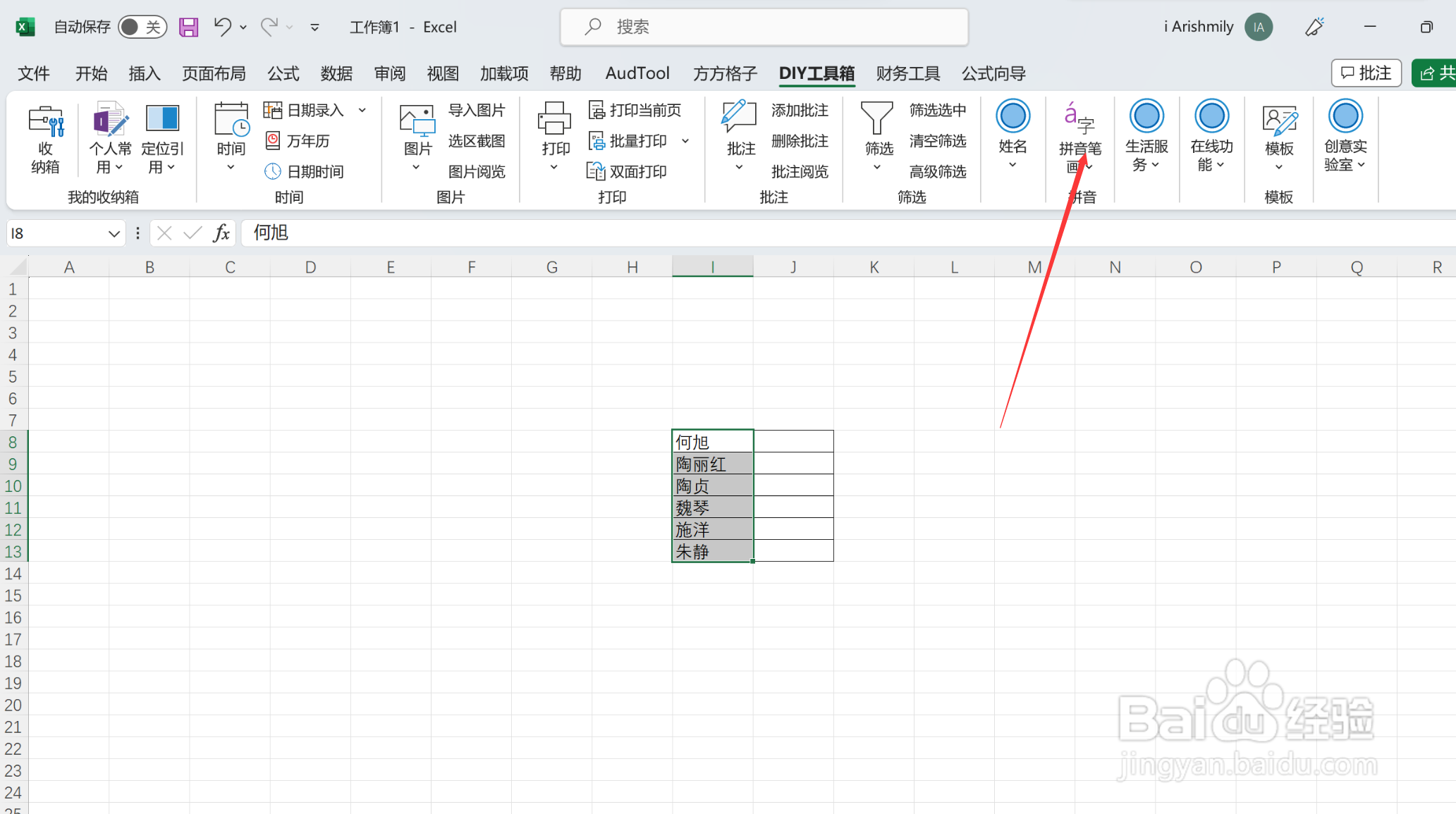Screen dimensions: 1456x814
Task: Click the 批注 comments button at top right
Action: (1366, 73)
